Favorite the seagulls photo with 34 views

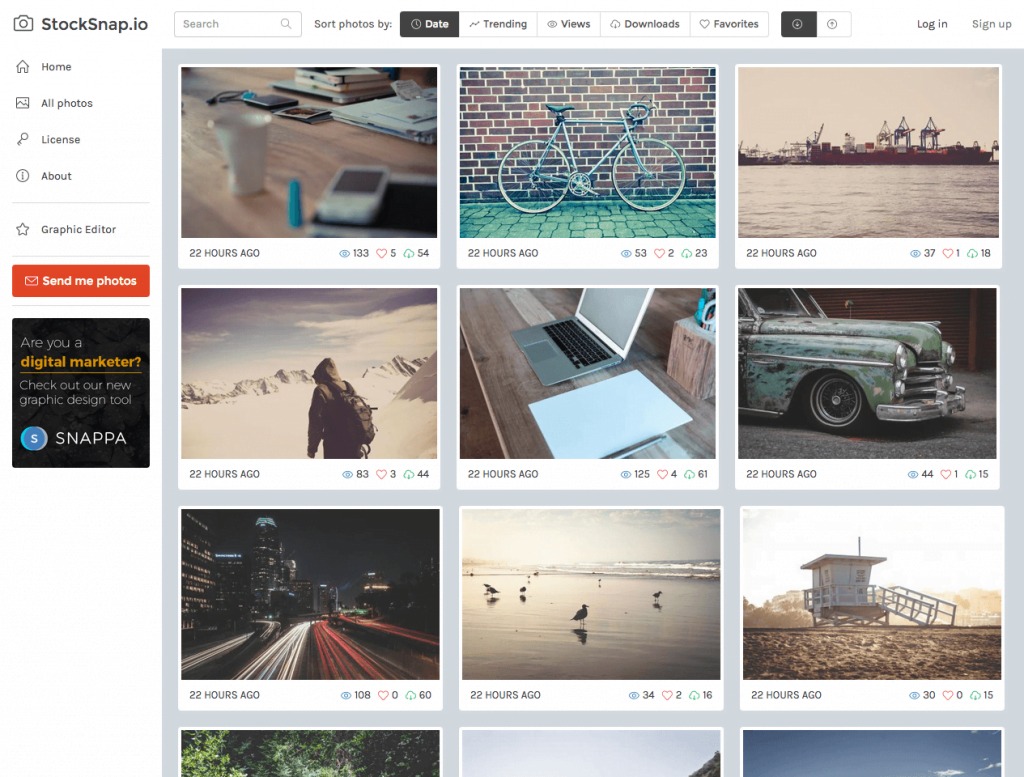pos(667,695)
